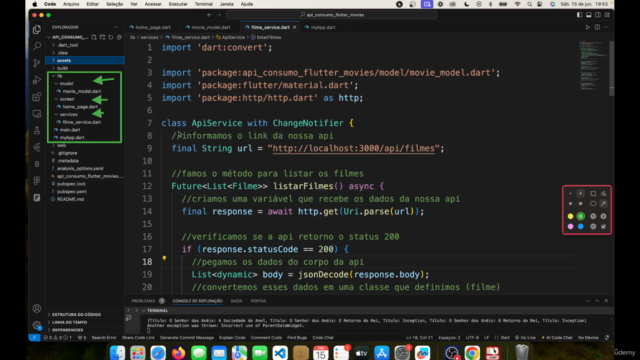Select the ellipse shape drawing tool
Viewport: 640px width, 360px height.
(x=593, y=204)
